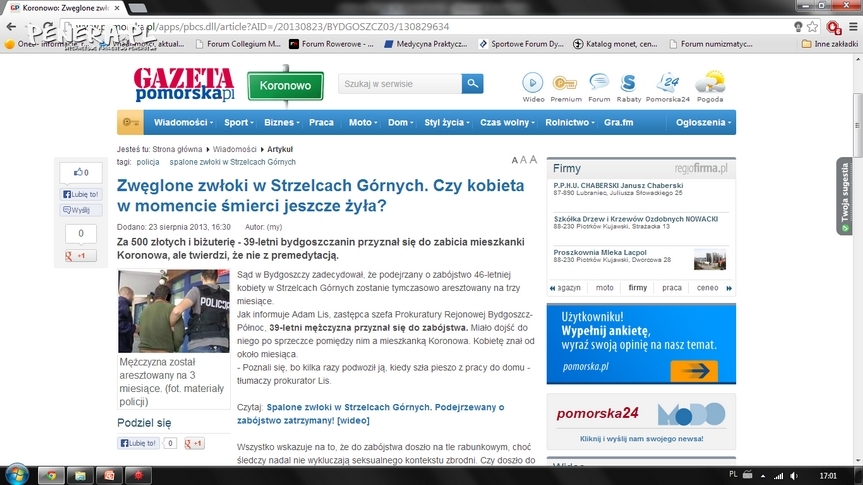The image size is (863, 485).
Task: Click the policja tag link
Action: pyautogui.click(x=148, y=162)
